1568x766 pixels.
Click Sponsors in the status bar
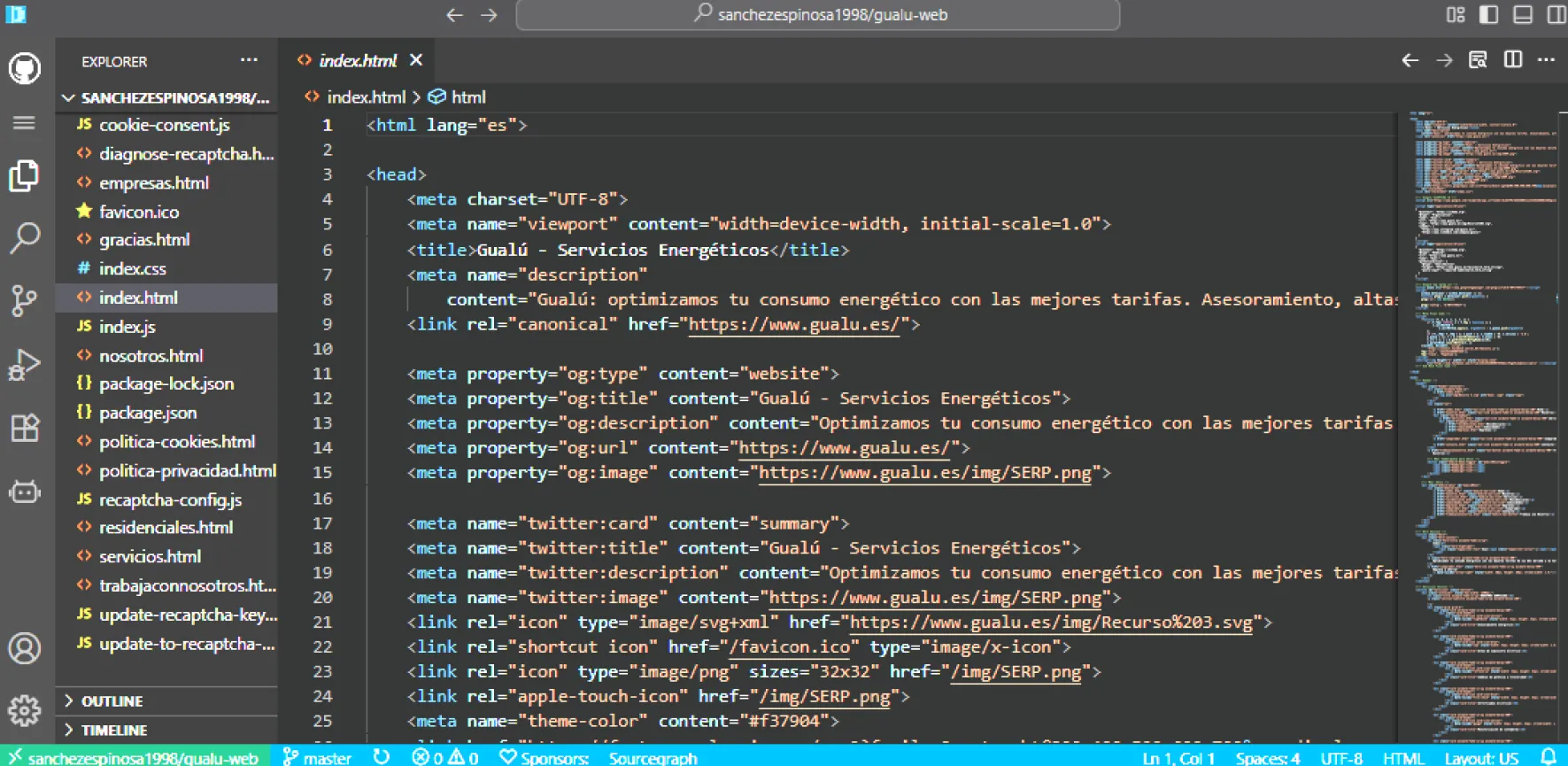pos(545,757)
